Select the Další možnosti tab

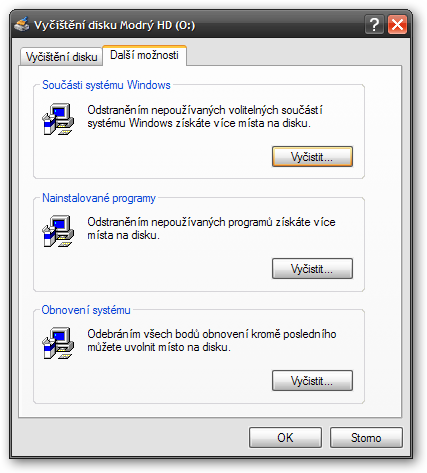tap(144, 55)
